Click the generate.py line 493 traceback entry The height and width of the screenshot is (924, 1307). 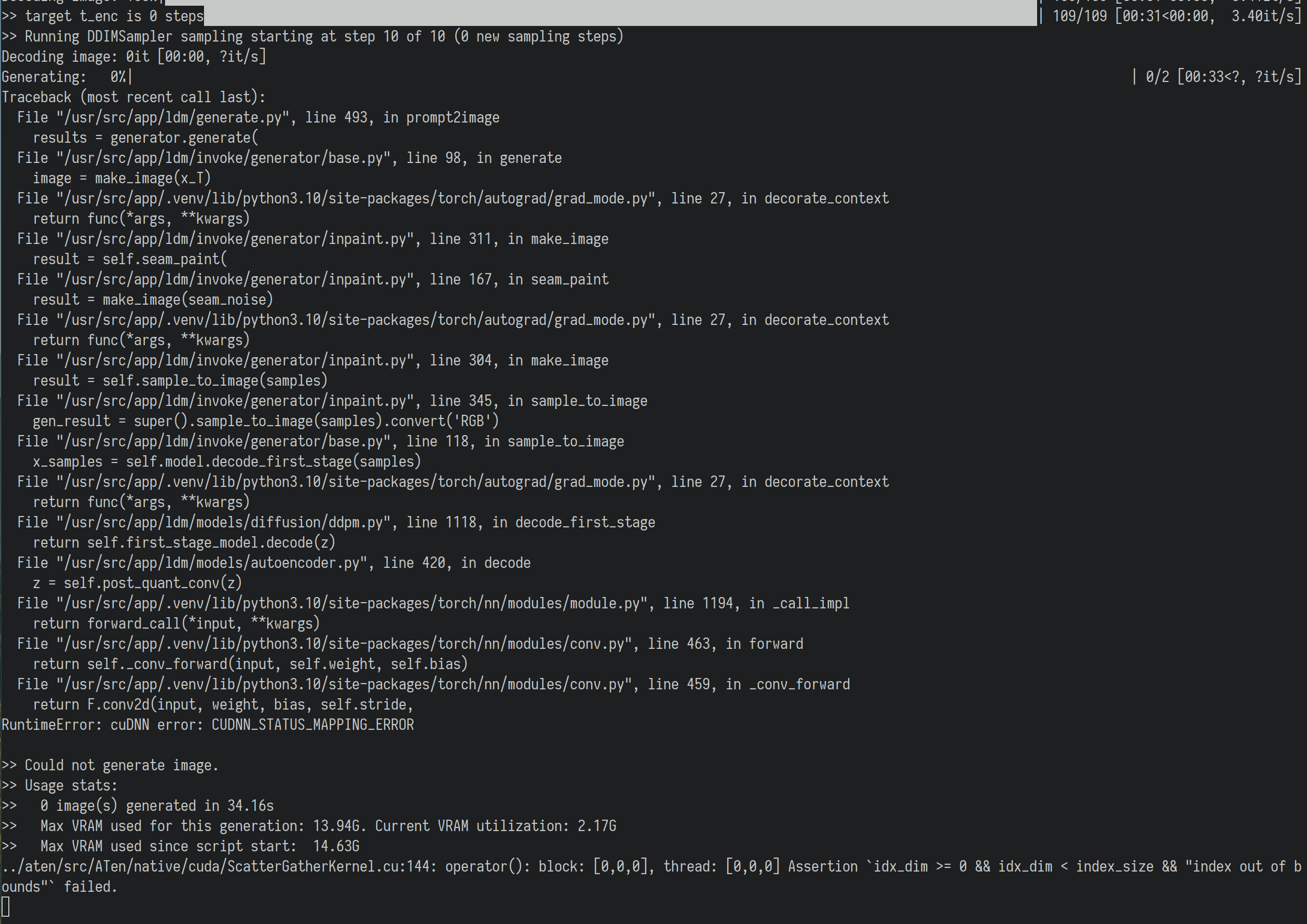click(x=258, y=117)
